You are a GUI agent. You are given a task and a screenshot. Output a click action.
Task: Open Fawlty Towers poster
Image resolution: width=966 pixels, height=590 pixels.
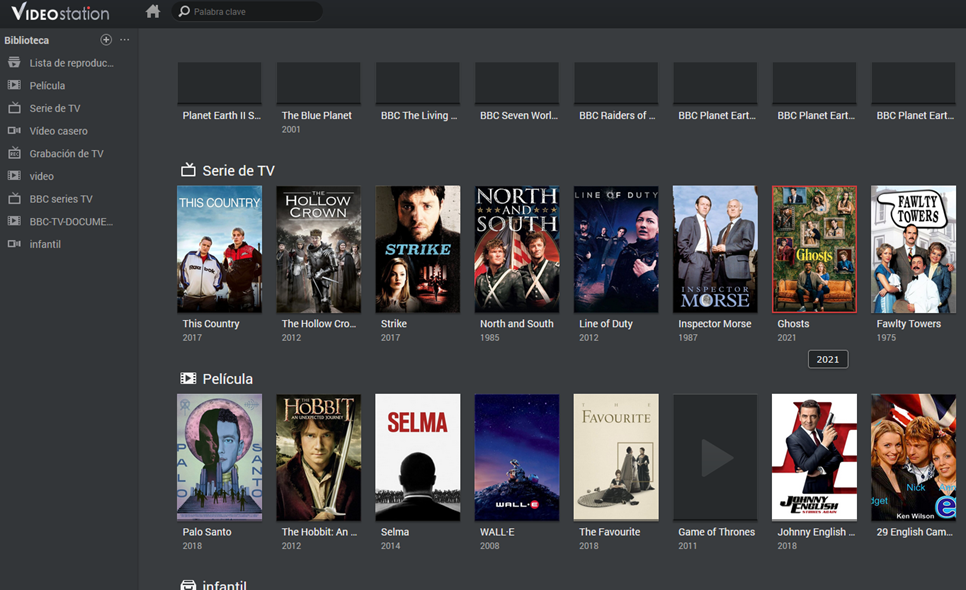coord(914,249)
